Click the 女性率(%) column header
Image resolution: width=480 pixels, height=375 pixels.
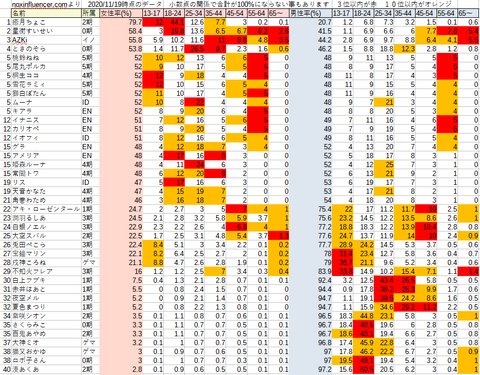[x=121, y=13]
